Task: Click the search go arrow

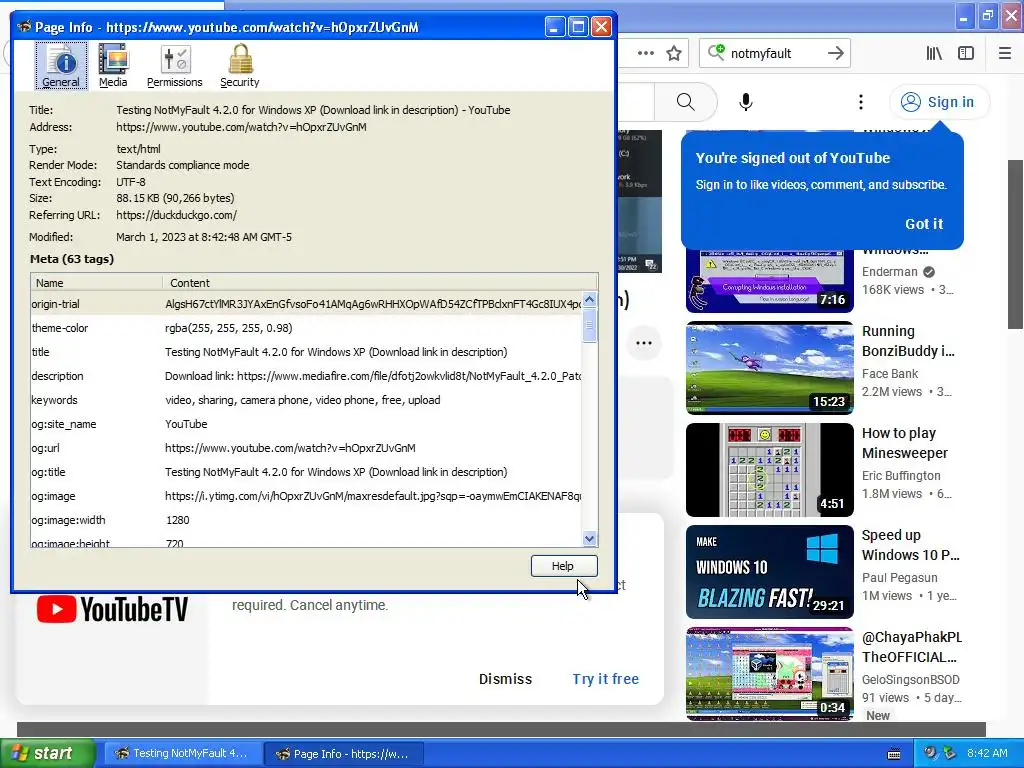Action: [836, 53]
